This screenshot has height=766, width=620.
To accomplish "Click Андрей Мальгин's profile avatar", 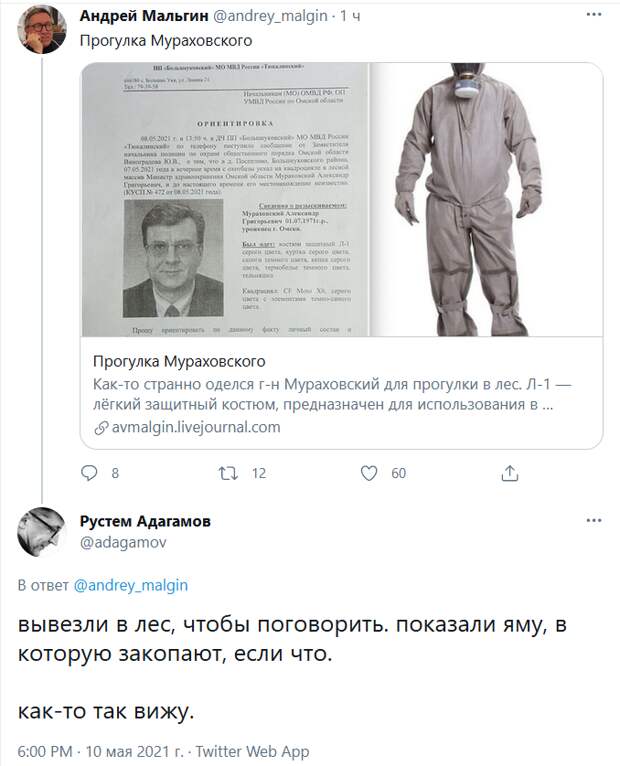I will point(42,30).
